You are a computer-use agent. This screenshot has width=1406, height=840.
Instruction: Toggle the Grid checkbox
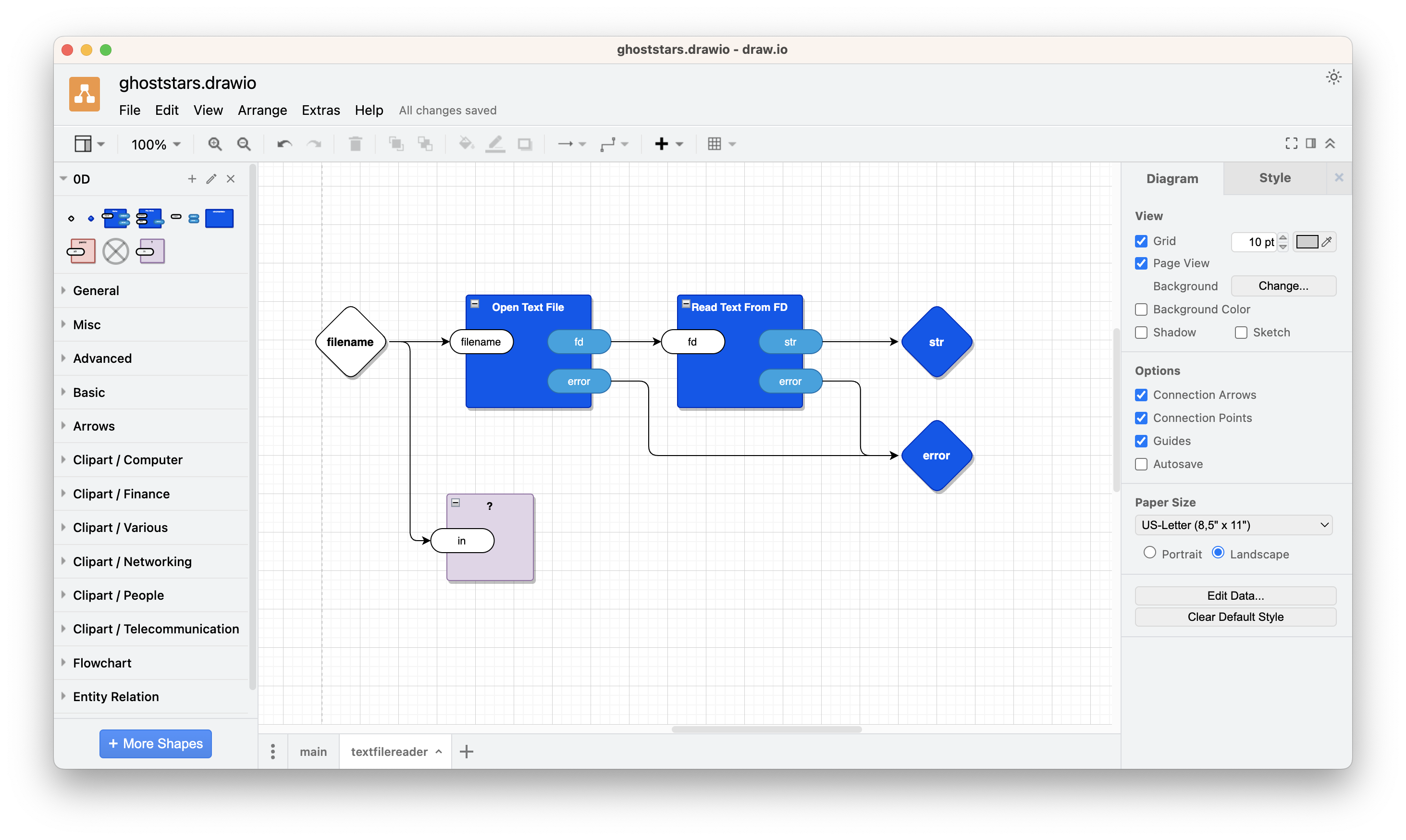[1141, 241]
